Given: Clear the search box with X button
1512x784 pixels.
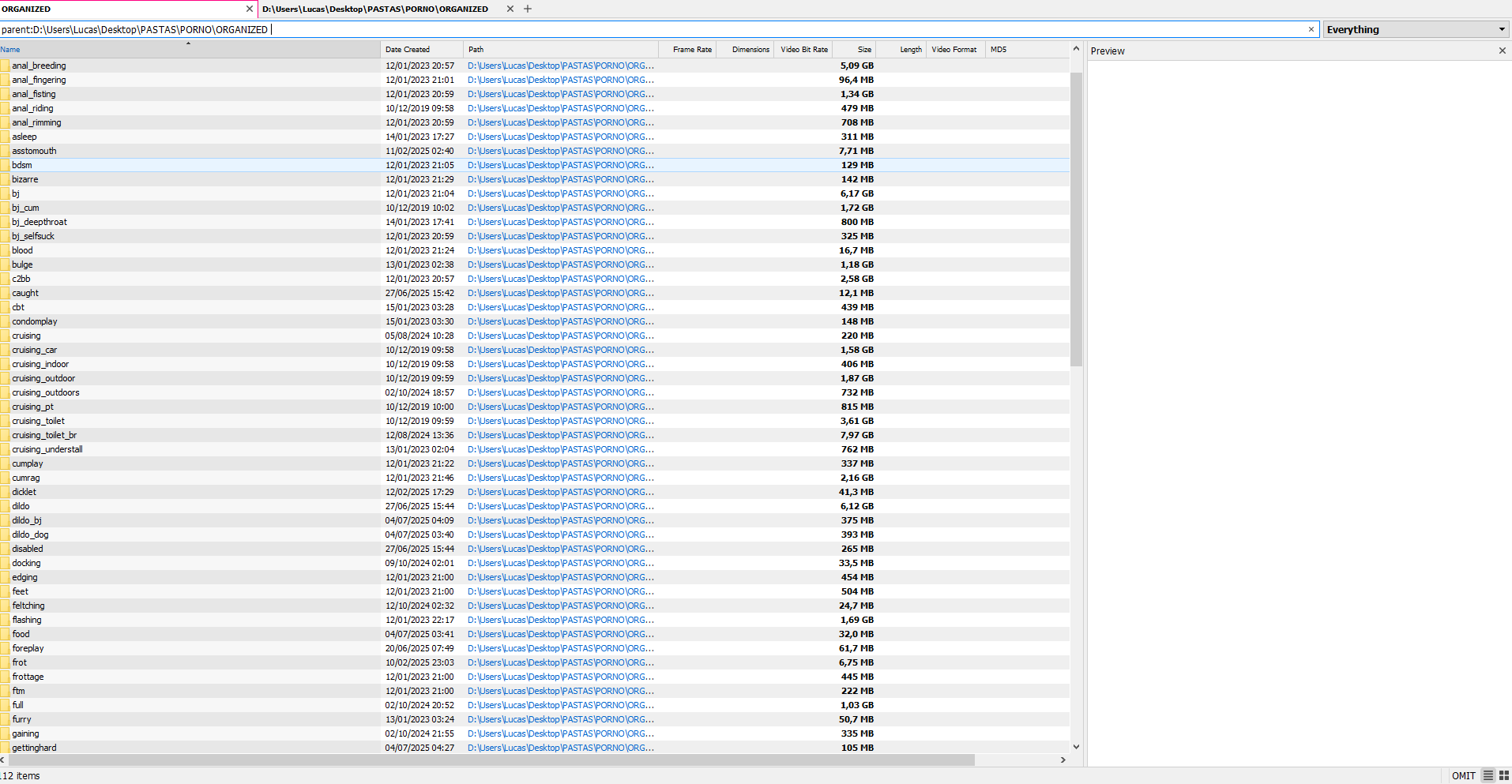Looking at the screenshot, I should click(1311, 29).
